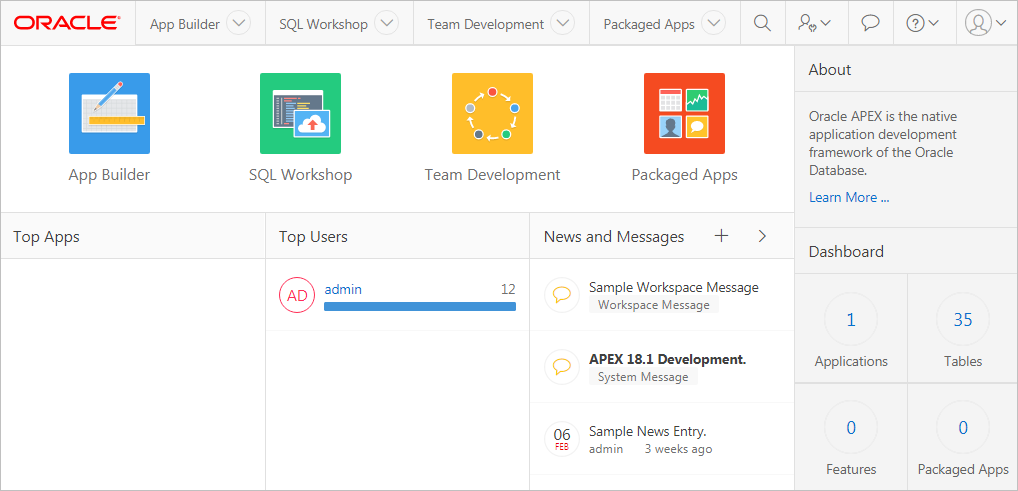Click the search magnifier icon
The width and height of the screenshot is (1018, 491).
[762, 23]
